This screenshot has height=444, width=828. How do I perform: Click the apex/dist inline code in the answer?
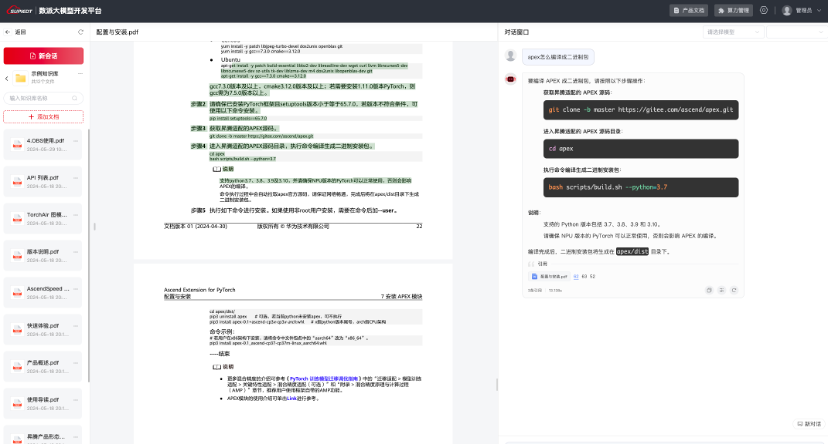(x=632, y=252)
